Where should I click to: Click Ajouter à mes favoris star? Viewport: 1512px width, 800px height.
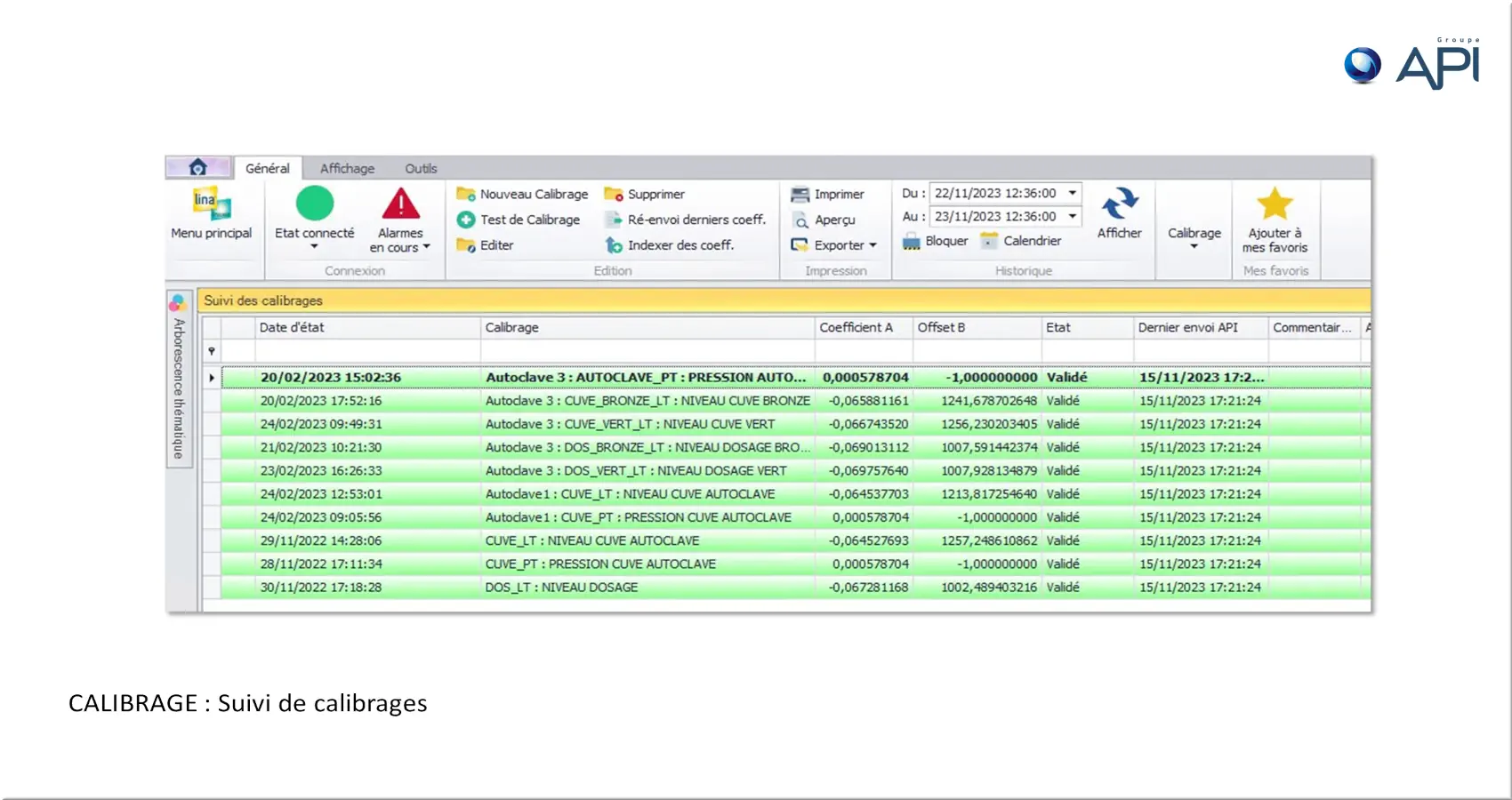click(1275, 204)
